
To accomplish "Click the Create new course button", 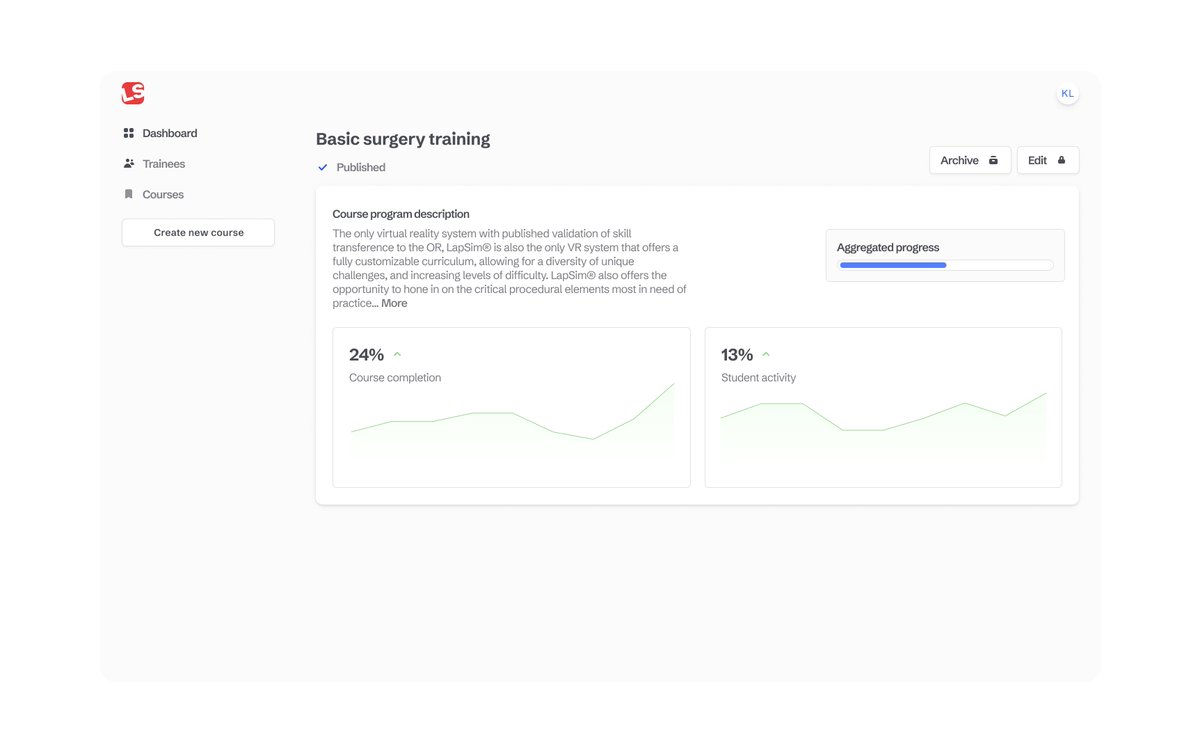I will (198, 233).
